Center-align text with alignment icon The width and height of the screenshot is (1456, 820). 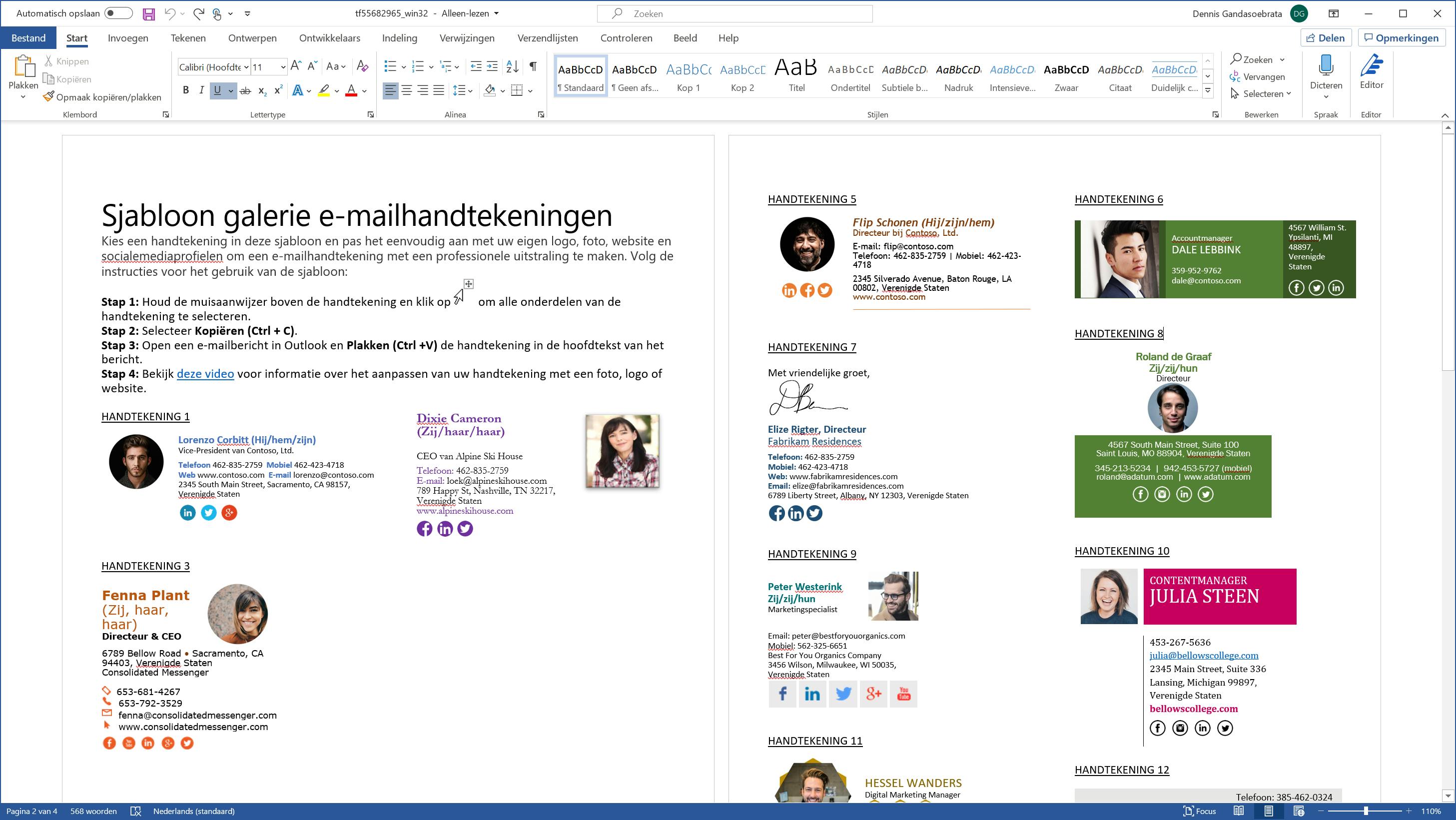pos(406,90)
